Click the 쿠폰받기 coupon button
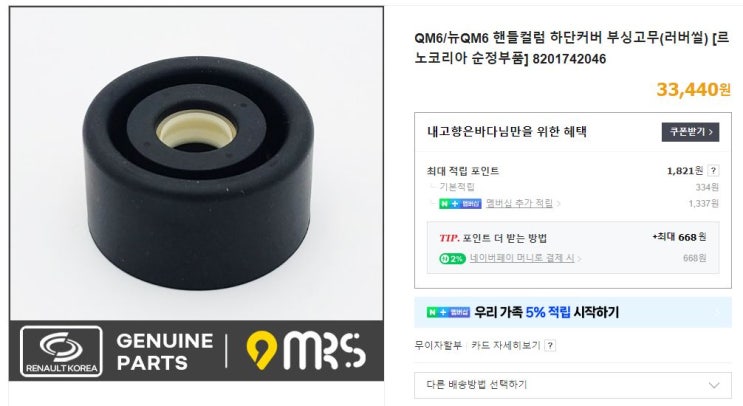Image resolution: width=743 pixels, height=406 pixels. pyautogui.click(x=690, y=132)
